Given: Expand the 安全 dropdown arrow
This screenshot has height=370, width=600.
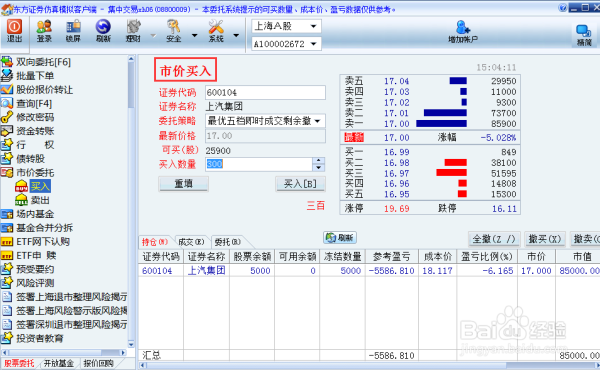Looking at the screenshot, I should click(194, 35).
